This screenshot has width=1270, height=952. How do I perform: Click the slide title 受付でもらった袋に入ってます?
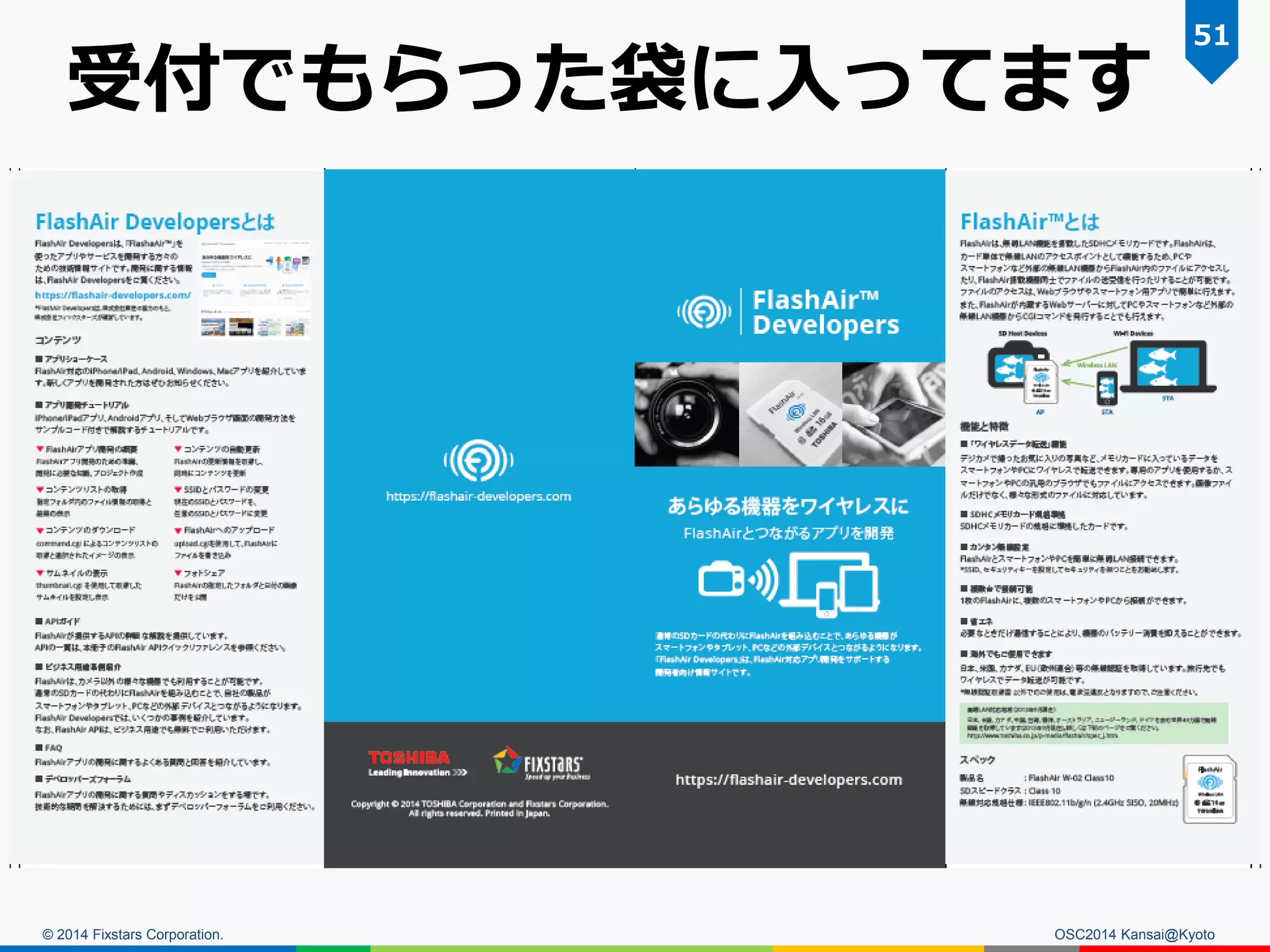[x=608, y=78]
